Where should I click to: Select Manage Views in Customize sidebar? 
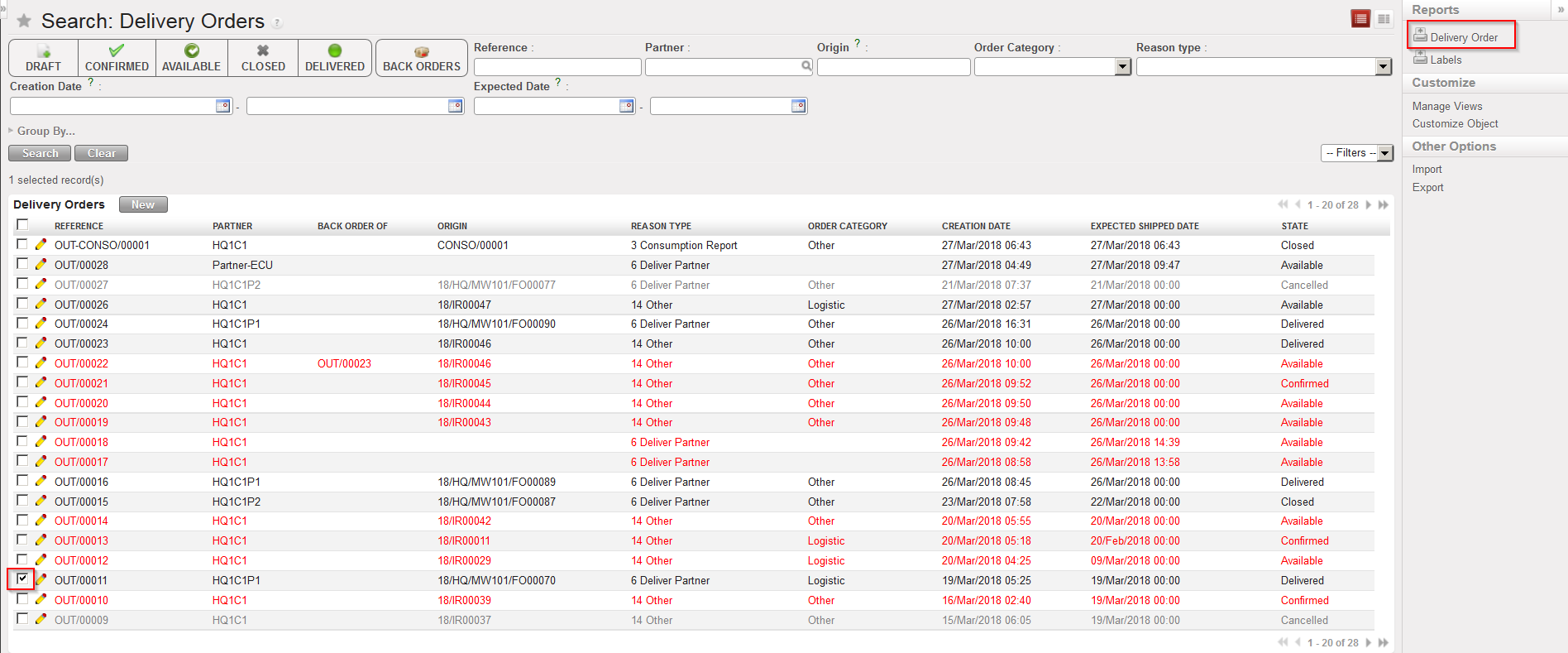(x=1446, y=106)
